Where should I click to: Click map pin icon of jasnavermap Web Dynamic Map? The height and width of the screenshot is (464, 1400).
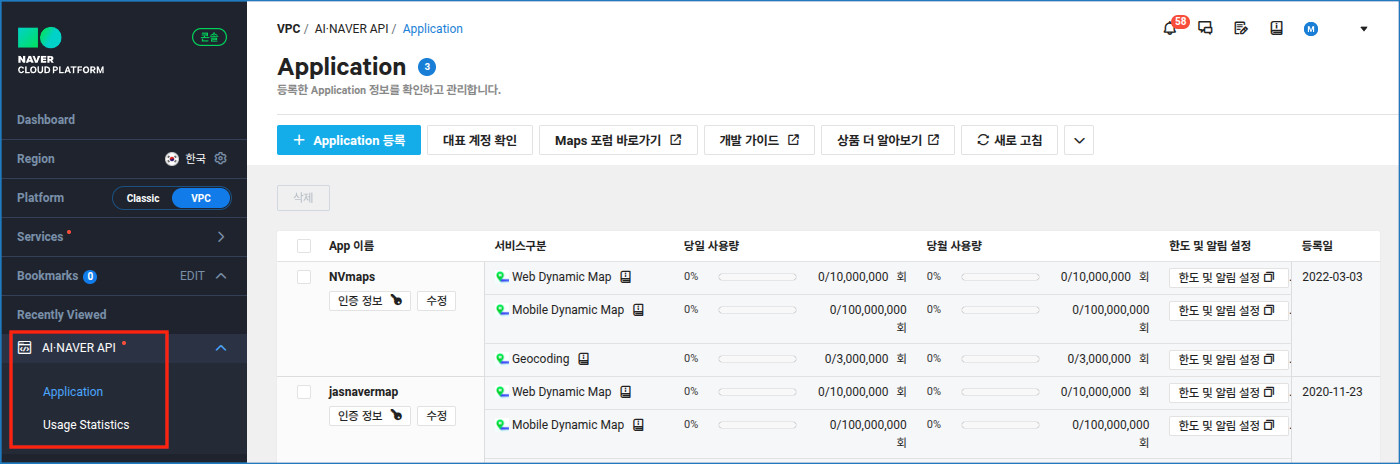pos(502,392)
